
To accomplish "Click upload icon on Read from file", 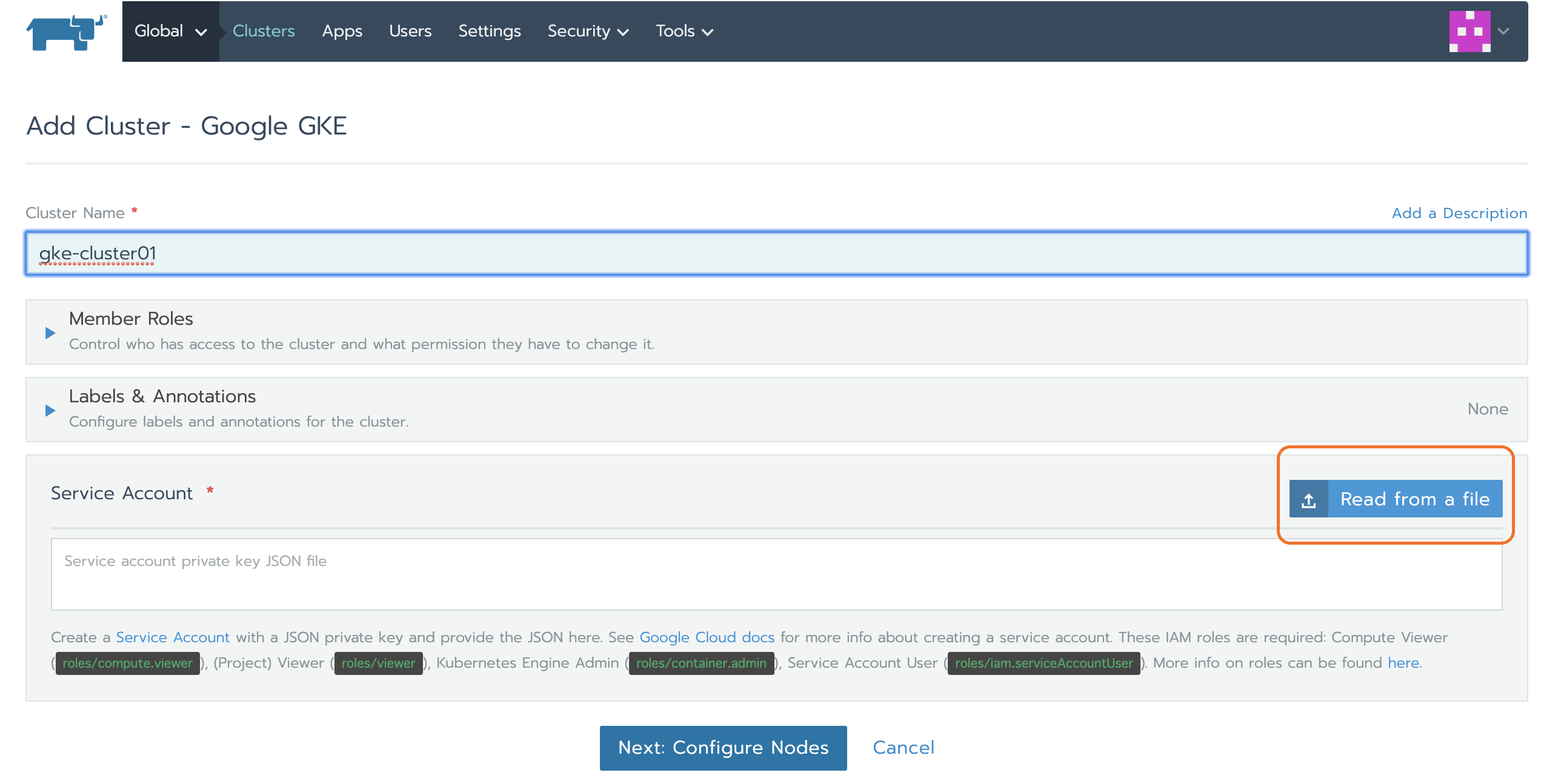I will tap(1308, 500).
